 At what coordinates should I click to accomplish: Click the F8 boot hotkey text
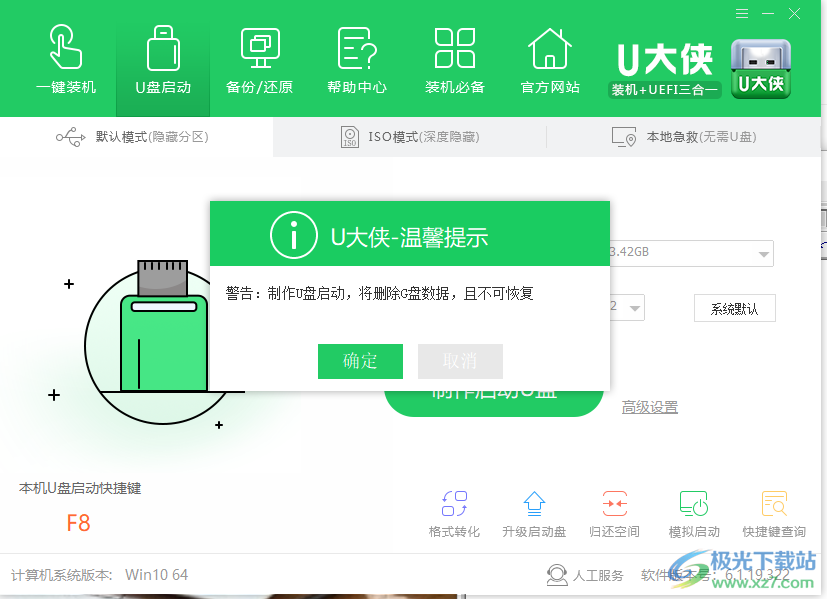[x=78, y=523]
